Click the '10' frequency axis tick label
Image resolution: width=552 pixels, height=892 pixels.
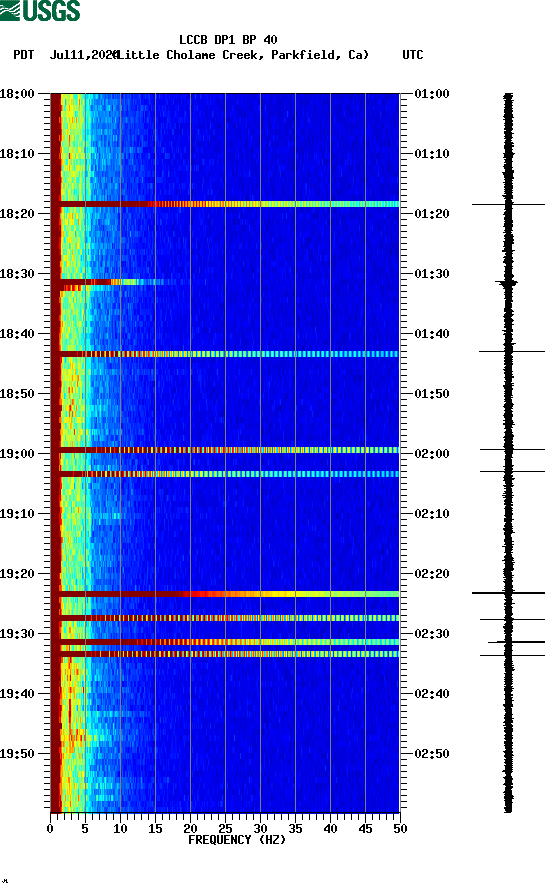pyautogui.click(x=120, y=829)
